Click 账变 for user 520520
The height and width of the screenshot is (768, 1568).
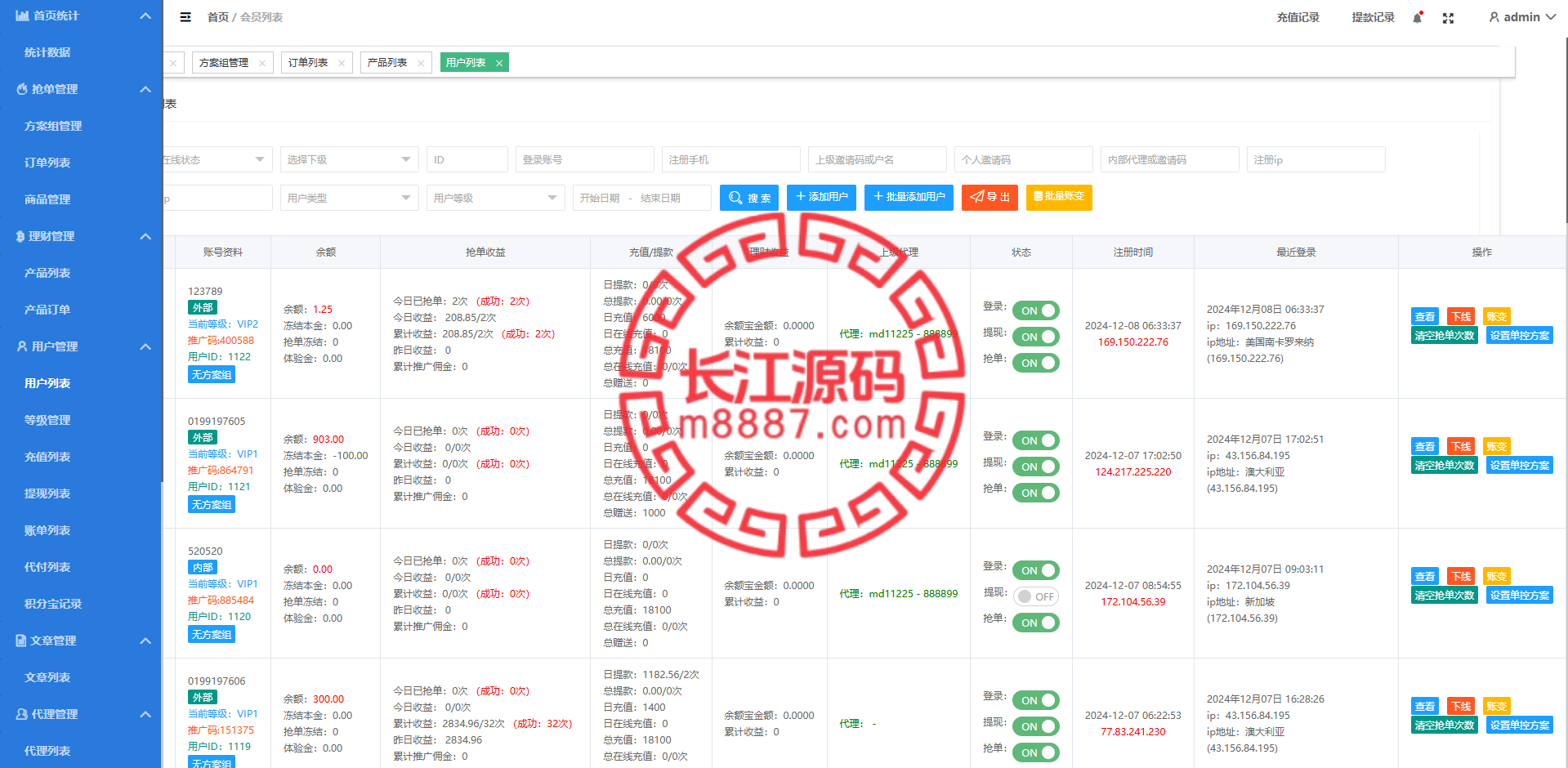point(1497,576)
